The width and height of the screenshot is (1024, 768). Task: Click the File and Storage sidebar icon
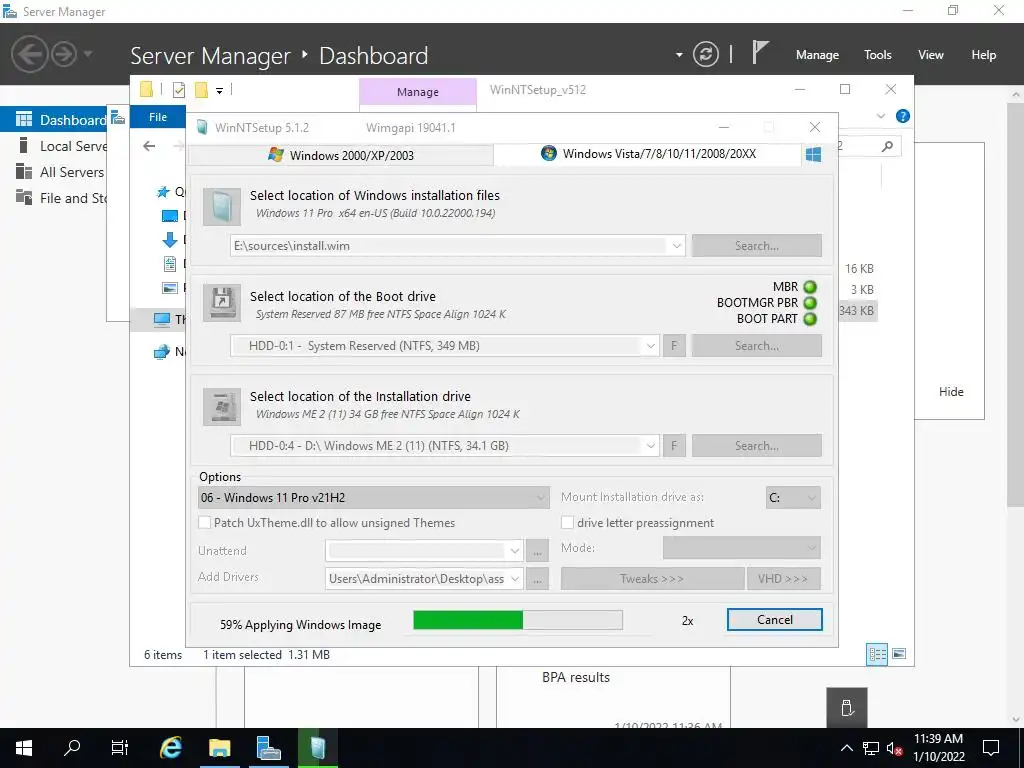(24, 197)
